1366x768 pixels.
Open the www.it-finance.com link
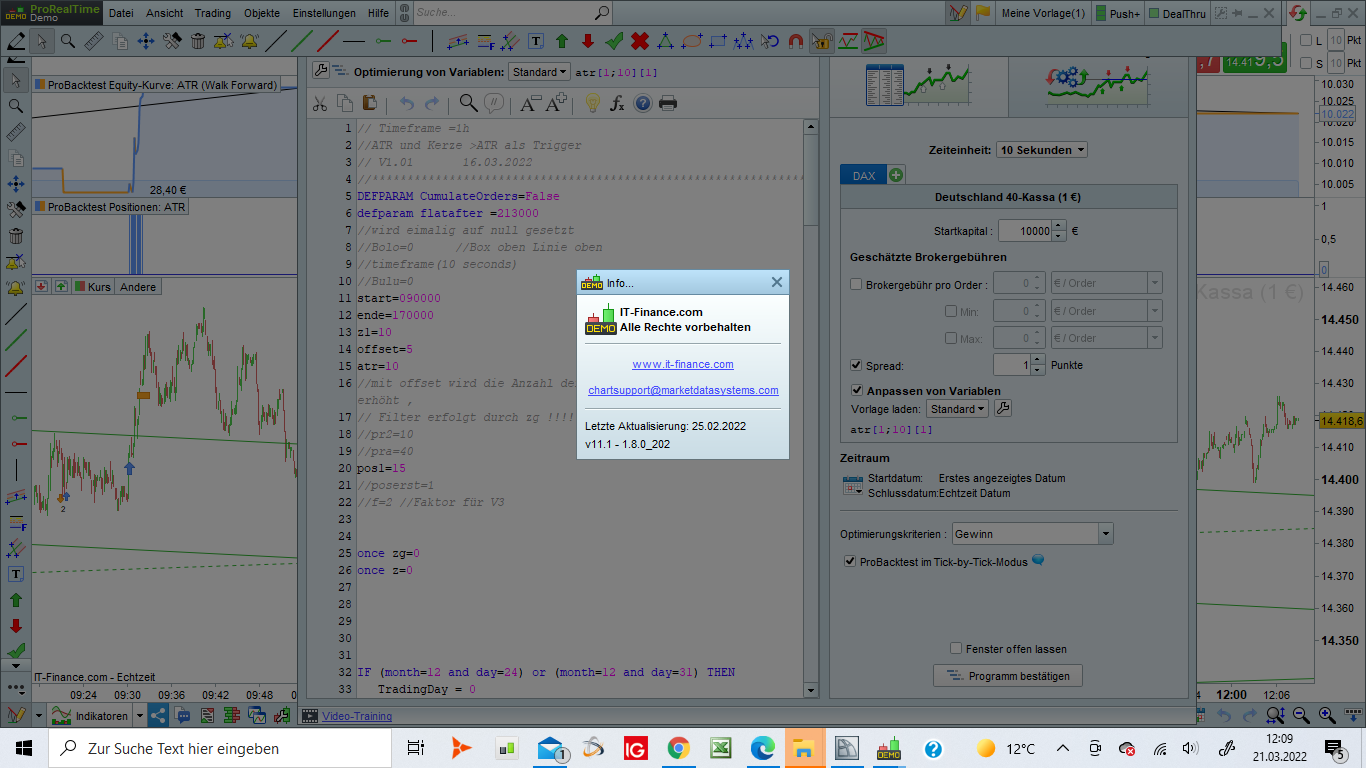point(683,364)
